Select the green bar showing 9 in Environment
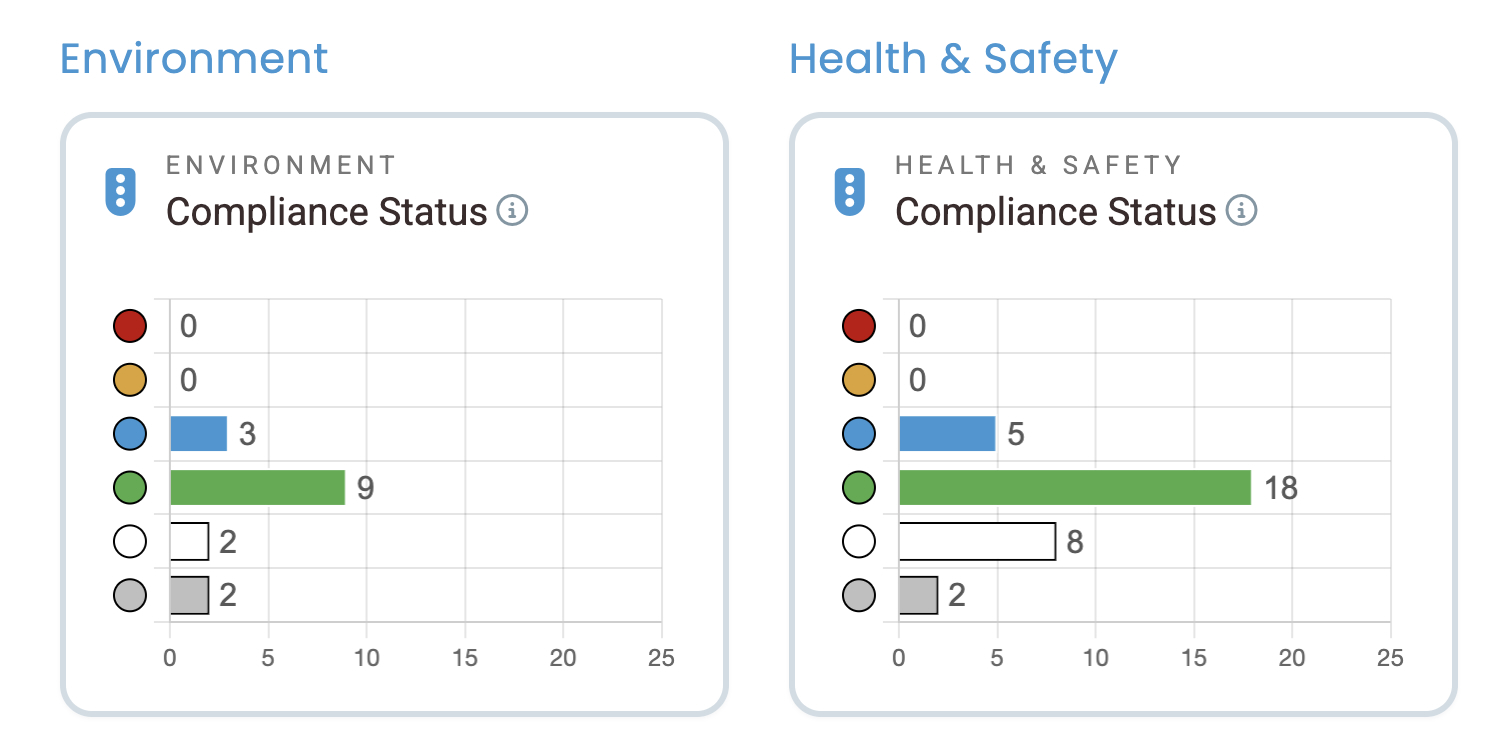This screenshot has height=734, width=1494. pos(257,488)
